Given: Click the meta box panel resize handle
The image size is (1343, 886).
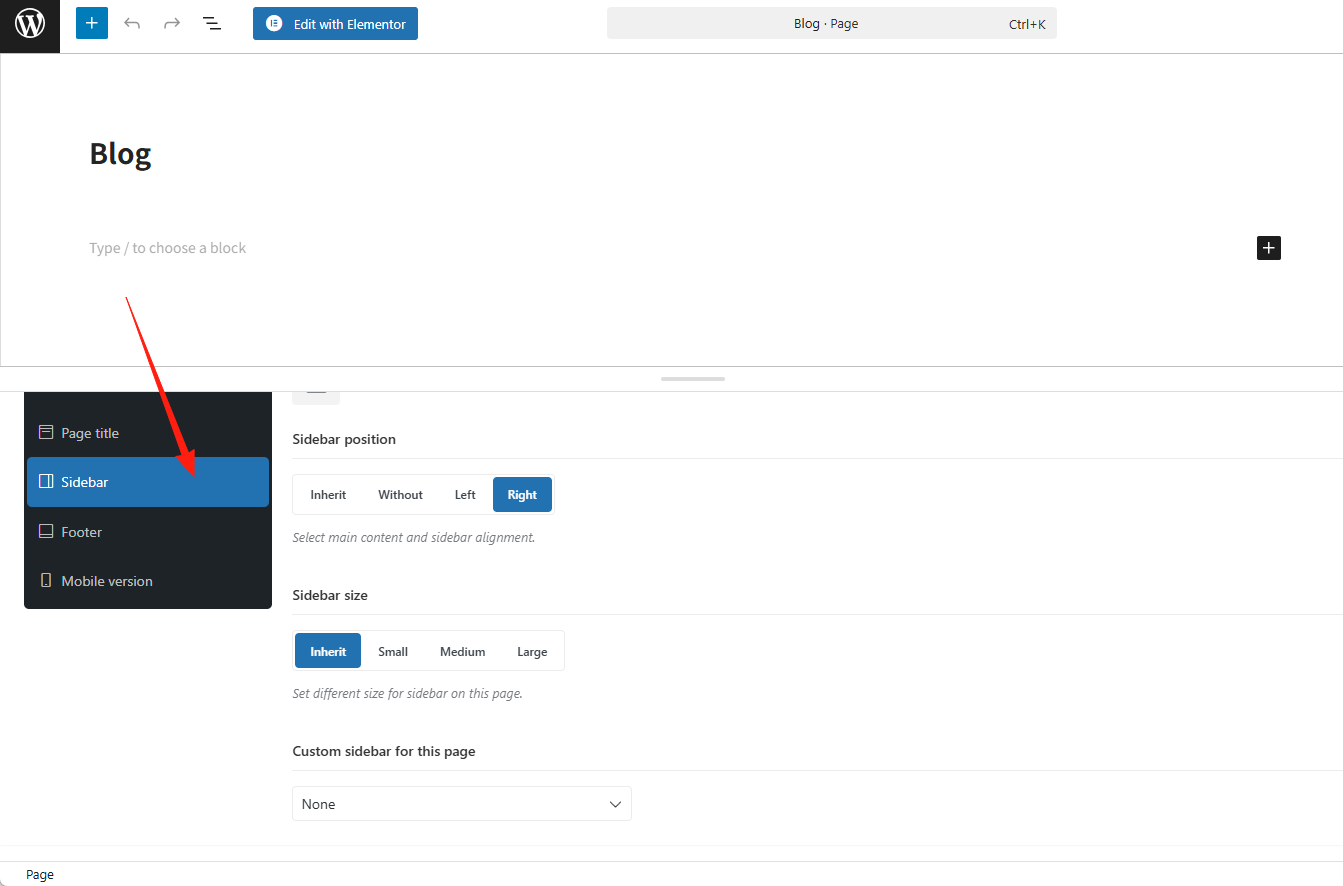Looking at the screenshot, I should 692,379.
